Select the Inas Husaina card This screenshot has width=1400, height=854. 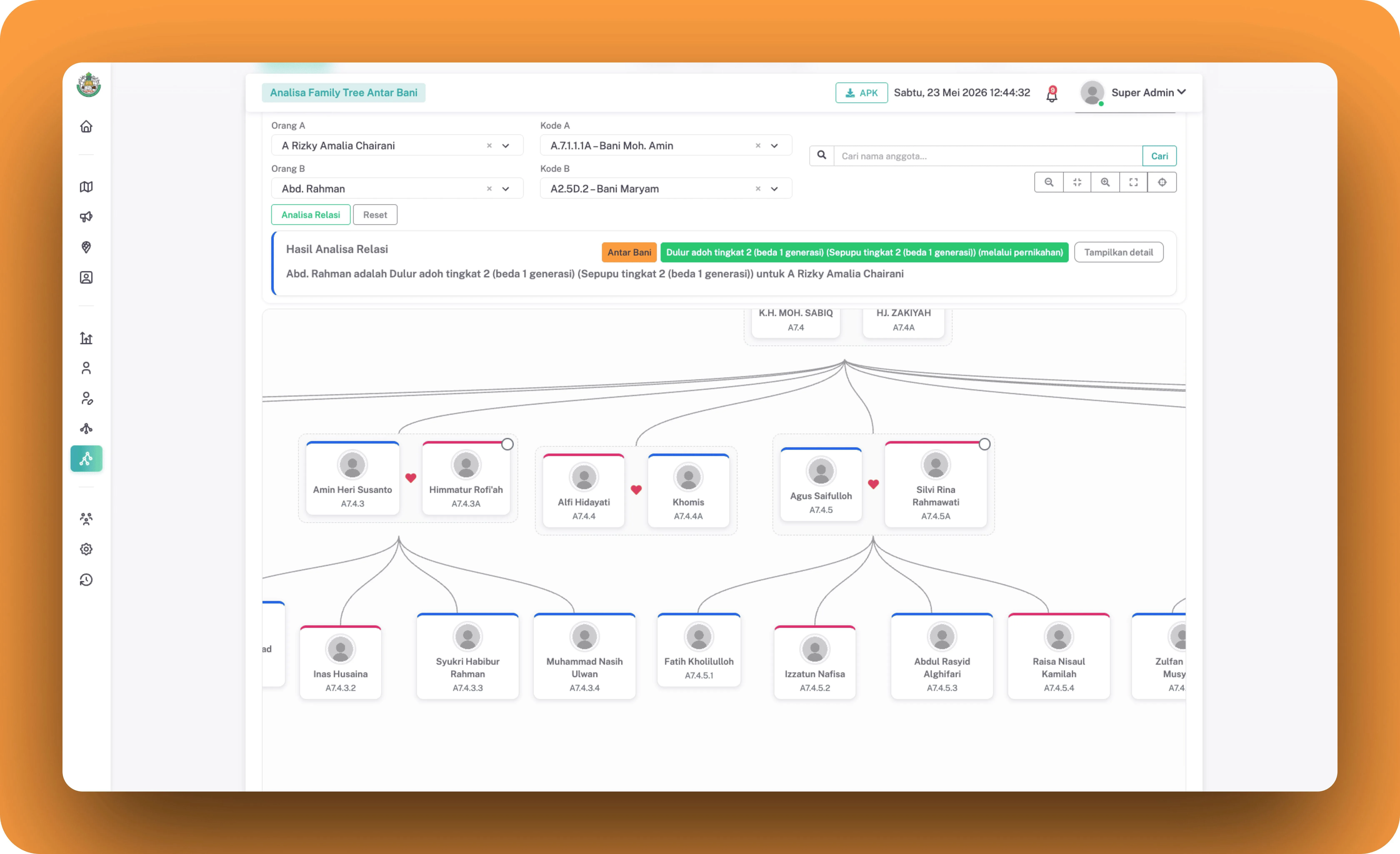pyautogui.click(x=340, y=662)
